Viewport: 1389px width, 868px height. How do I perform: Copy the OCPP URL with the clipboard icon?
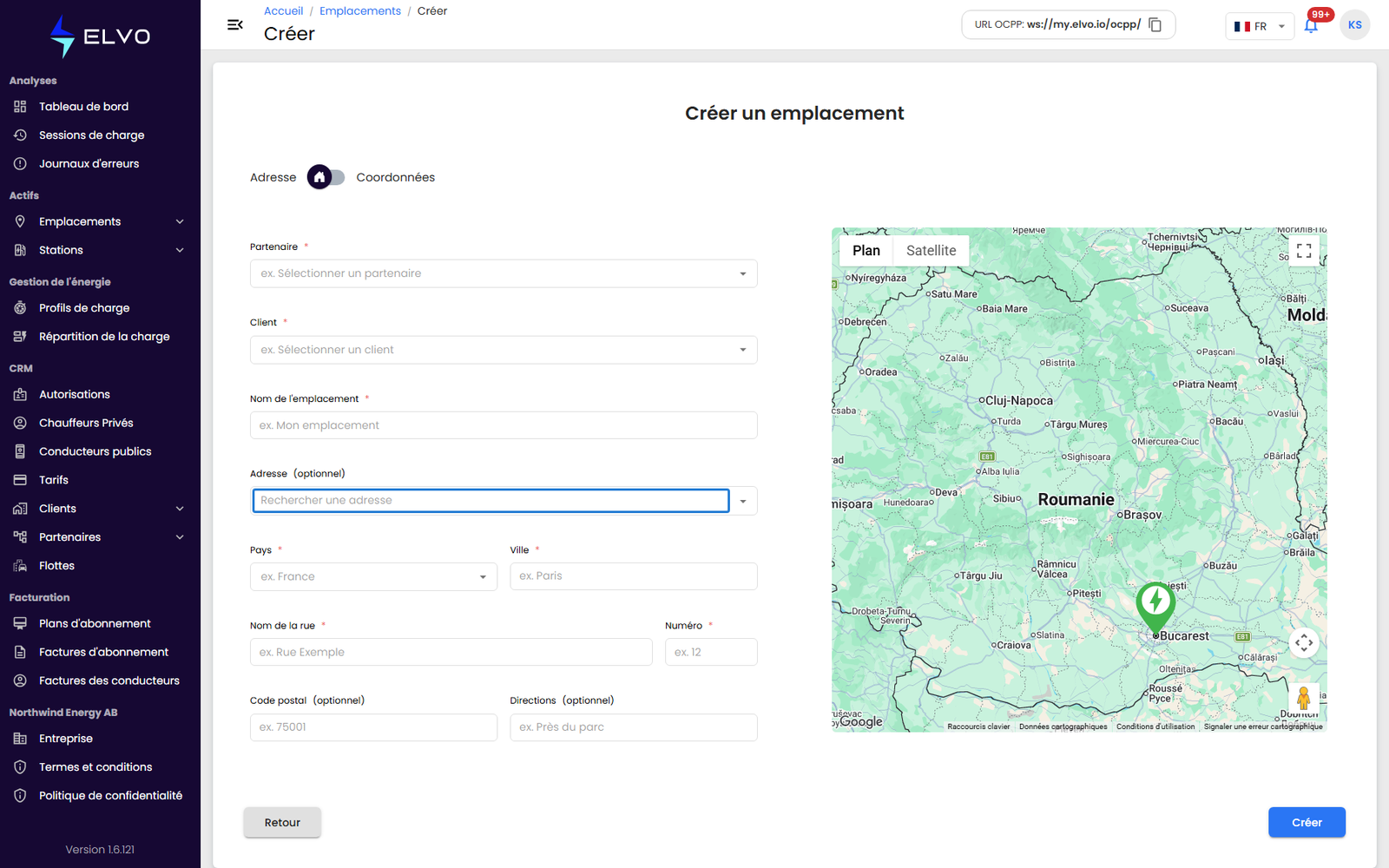(x=1155, y=24)
